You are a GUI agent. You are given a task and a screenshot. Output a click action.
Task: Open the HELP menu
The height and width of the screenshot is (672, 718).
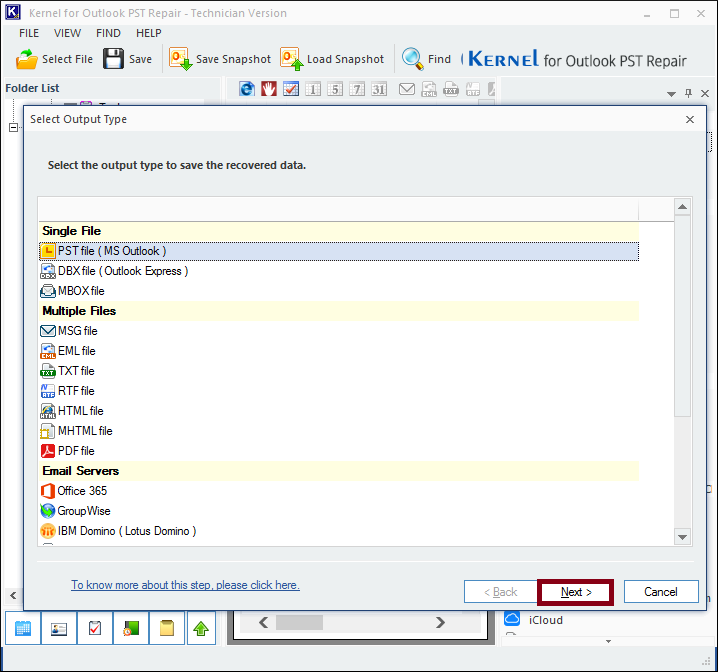[148, 33]
